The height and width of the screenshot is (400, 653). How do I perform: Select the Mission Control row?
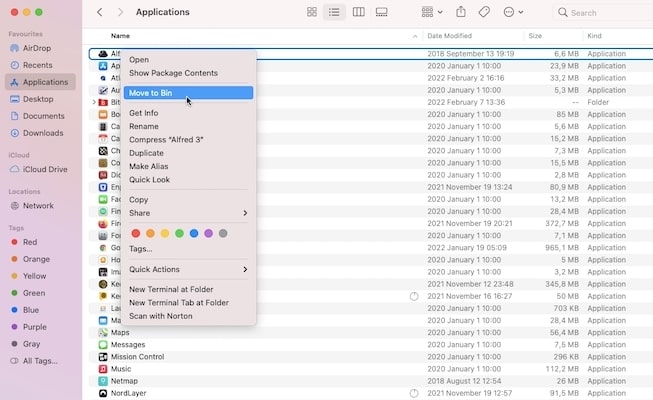(x=371, y=357)
